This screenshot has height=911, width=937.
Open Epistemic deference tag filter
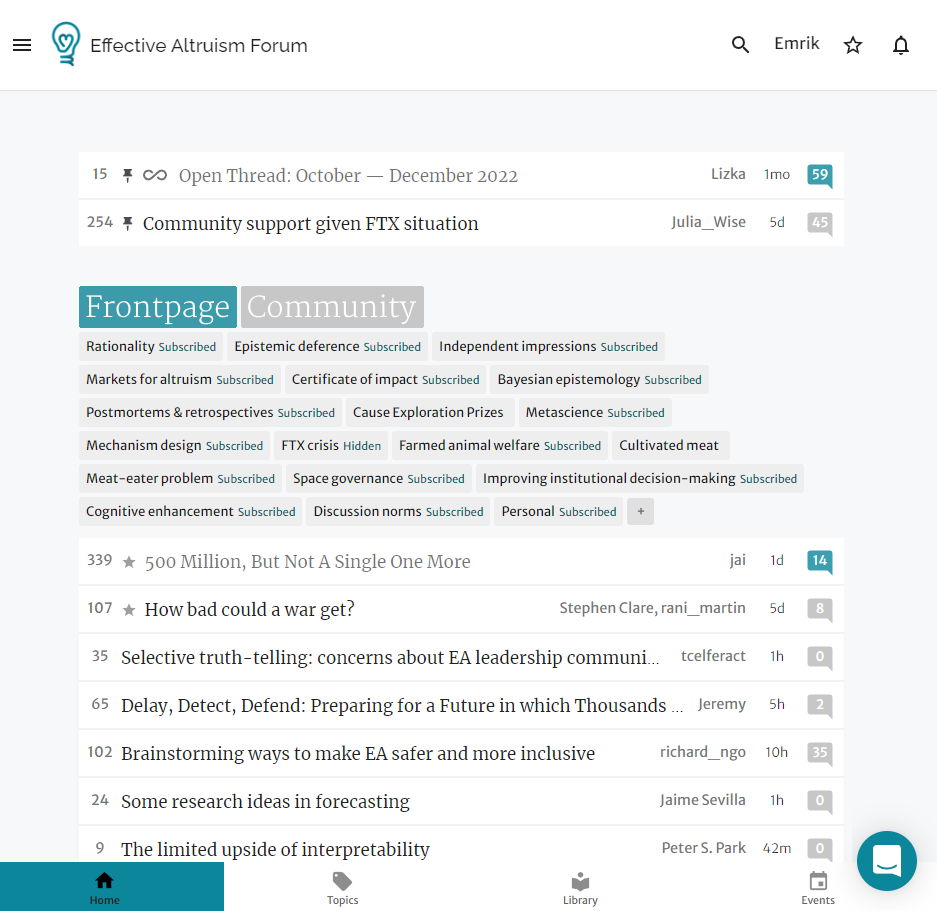pyautogui.click(x=327, y=347)
